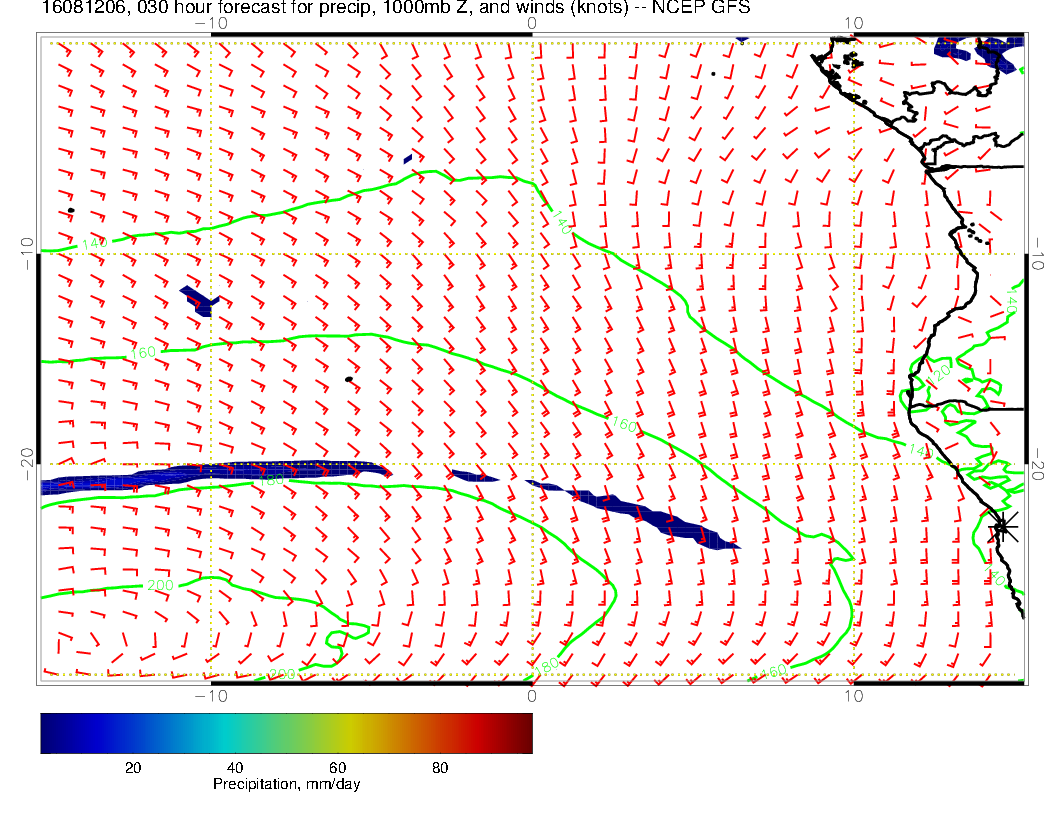Click the black star marker on the coast

1002,526
